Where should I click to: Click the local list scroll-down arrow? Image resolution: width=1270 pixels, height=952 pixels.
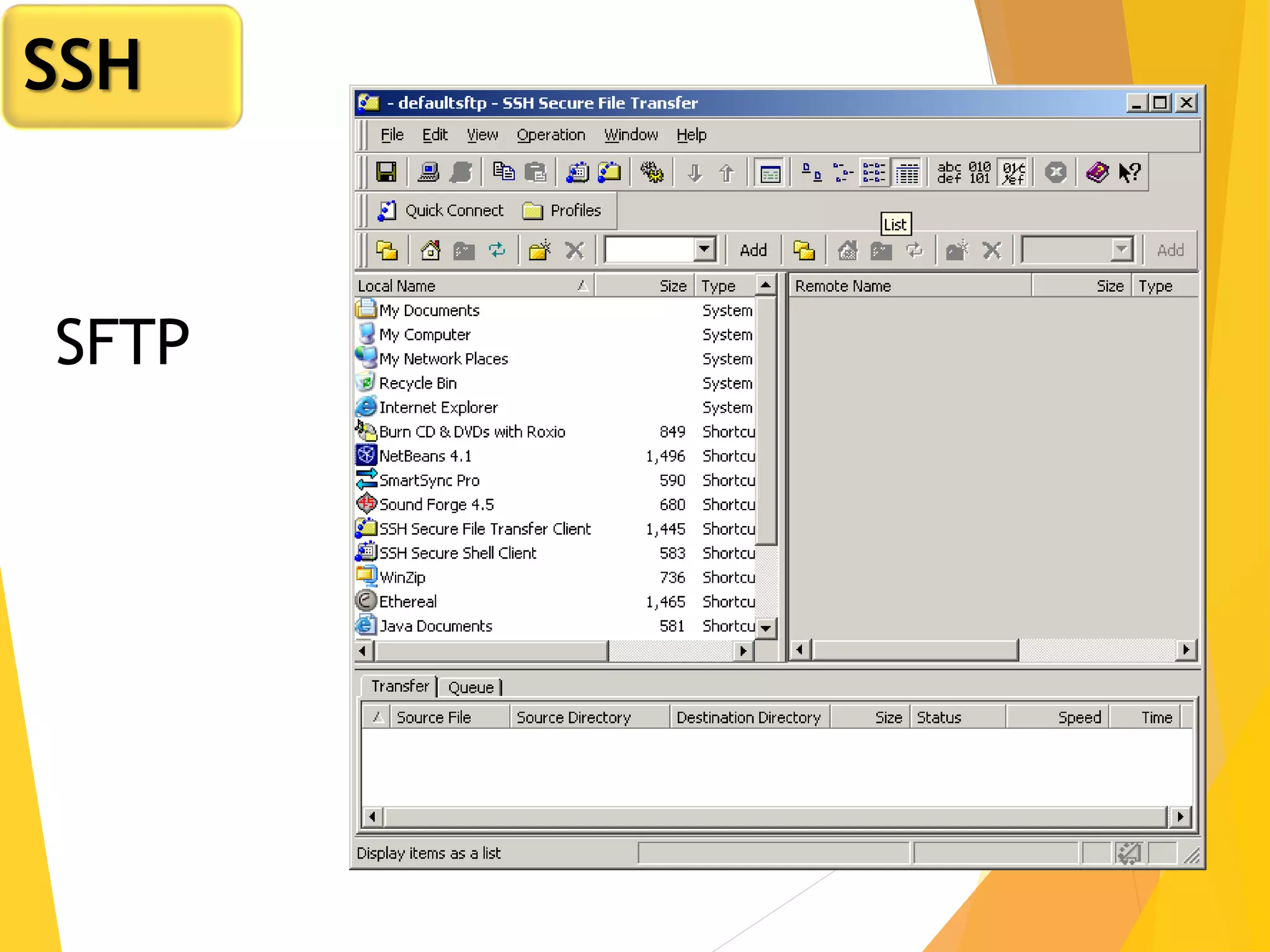(x=766, y=628)
